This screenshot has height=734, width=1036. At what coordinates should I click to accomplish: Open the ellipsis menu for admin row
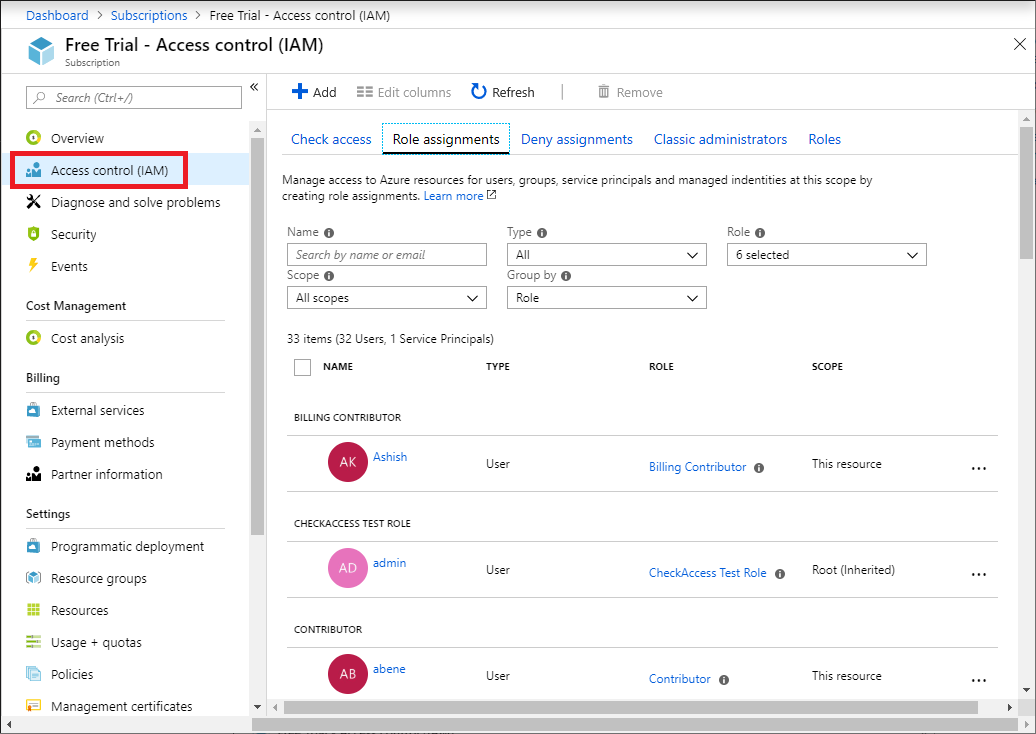pos(979,574)
